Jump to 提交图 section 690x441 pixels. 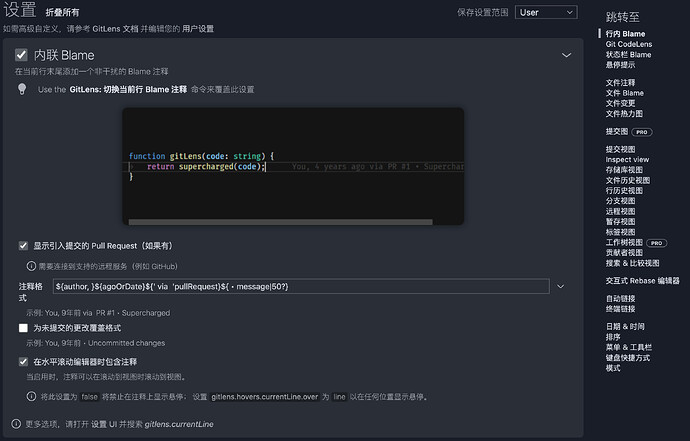[617, 132]
